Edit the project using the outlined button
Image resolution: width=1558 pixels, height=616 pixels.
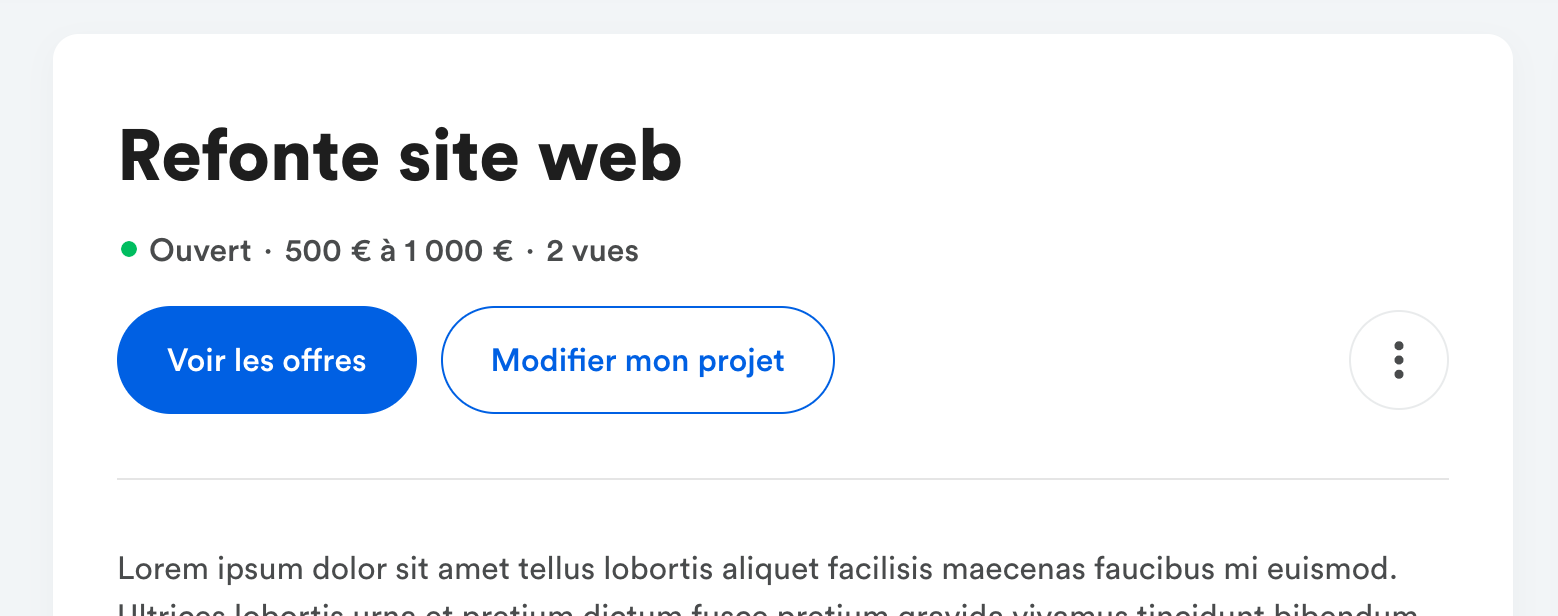click(638, 360)
